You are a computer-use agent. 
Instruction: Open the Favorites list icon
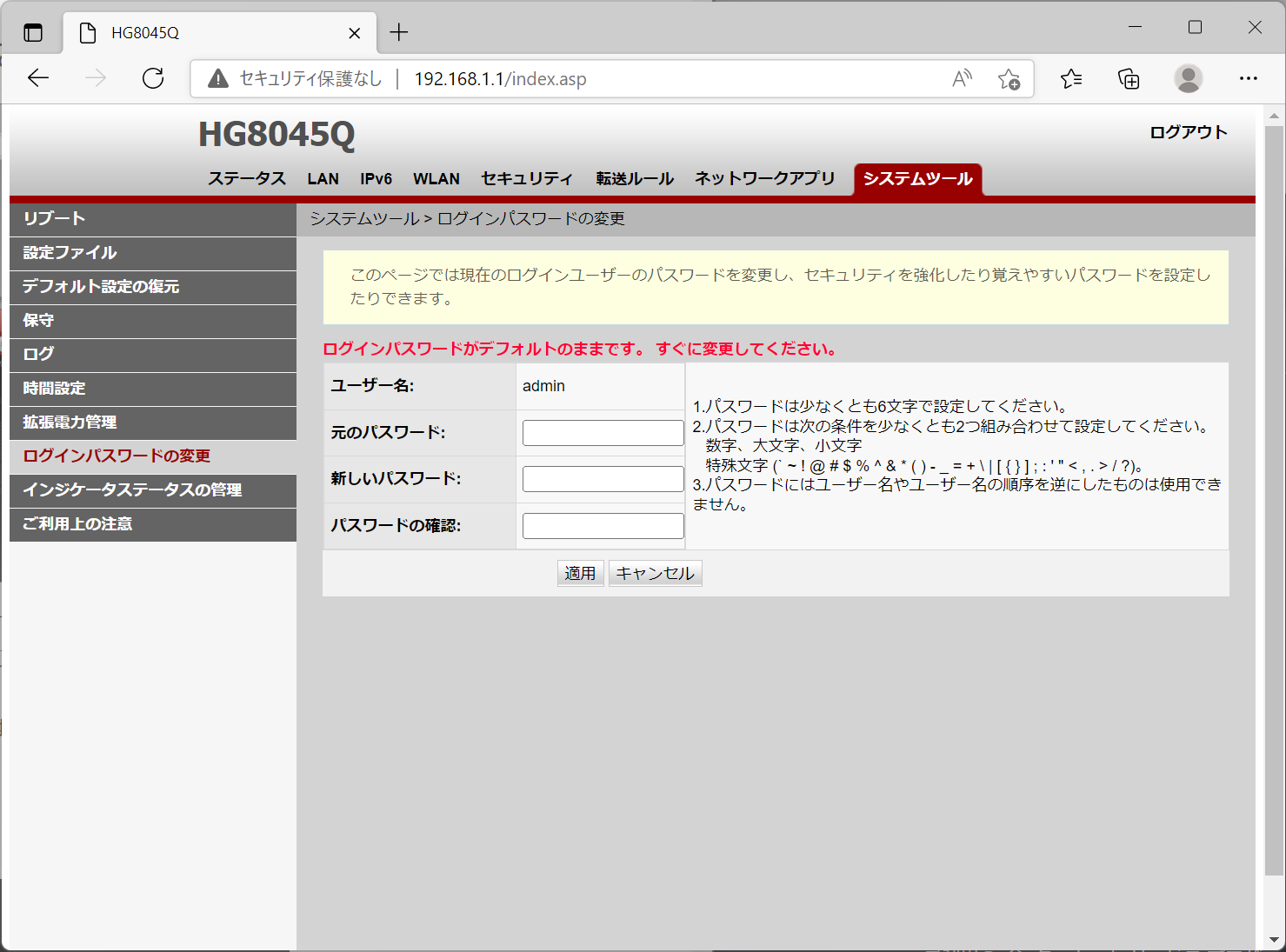(x=1071, y=79)
